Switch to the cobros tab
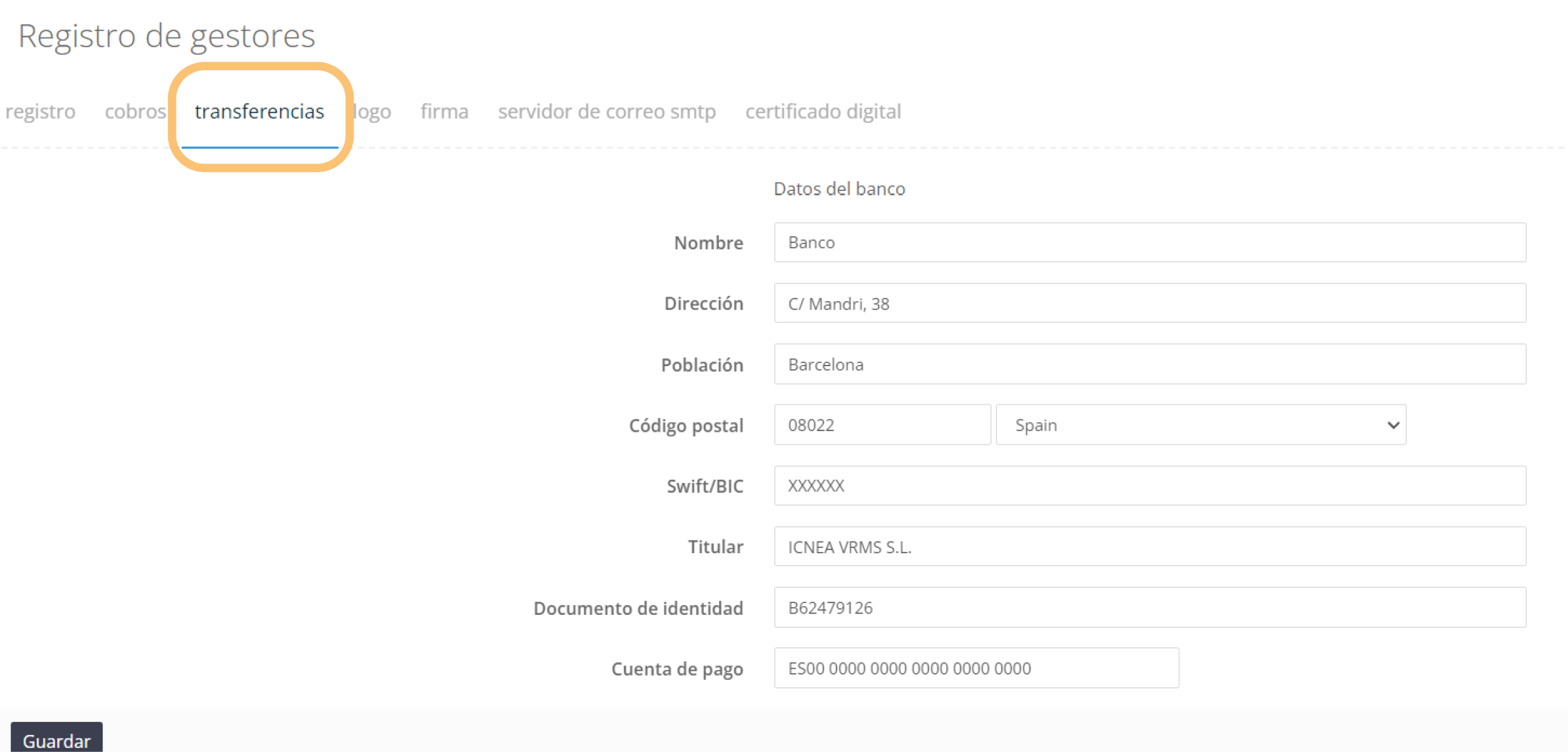1568x752 pixels. [x=135, y=112]
